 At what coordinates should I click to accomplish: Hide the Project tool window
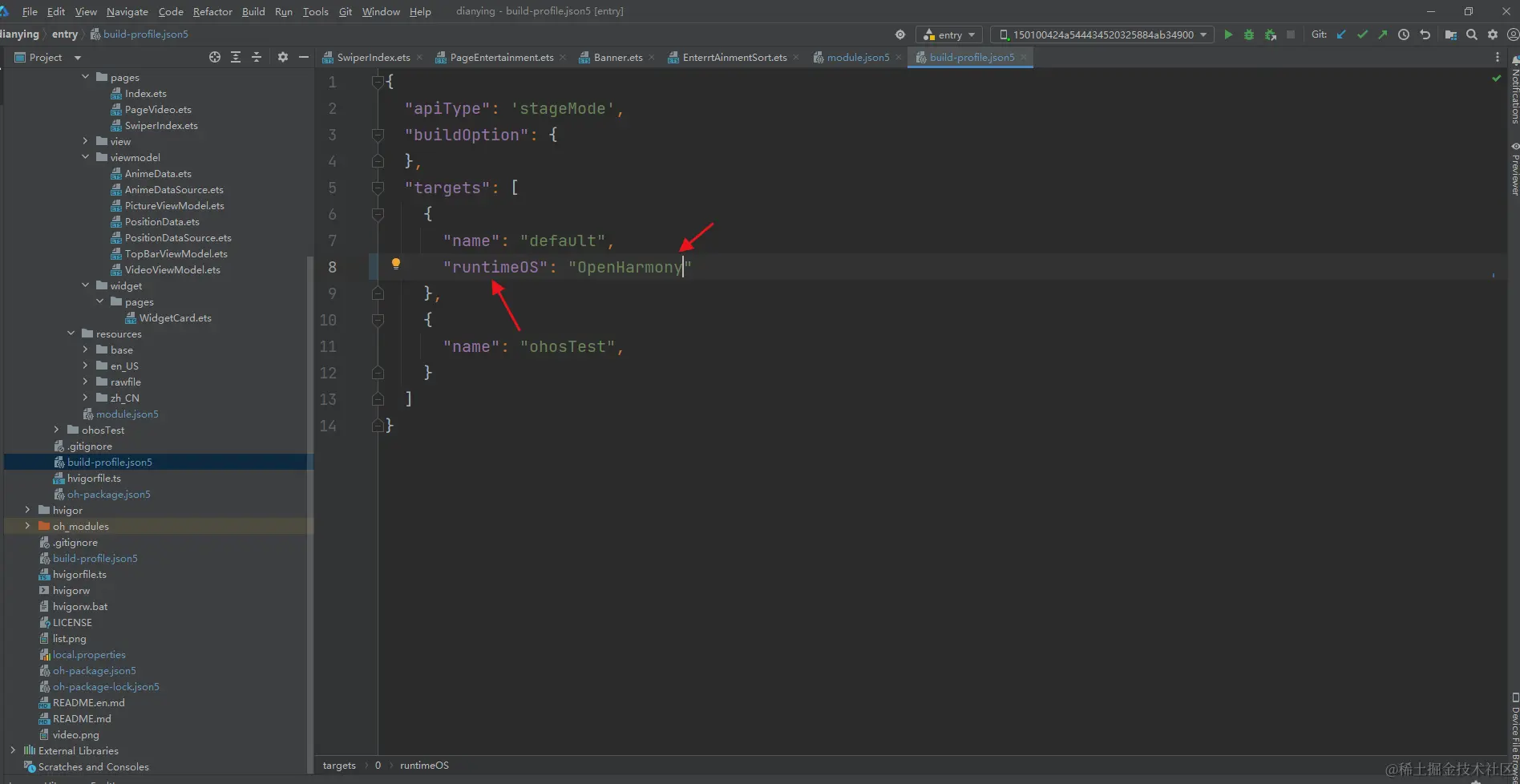tap(303, 57)
